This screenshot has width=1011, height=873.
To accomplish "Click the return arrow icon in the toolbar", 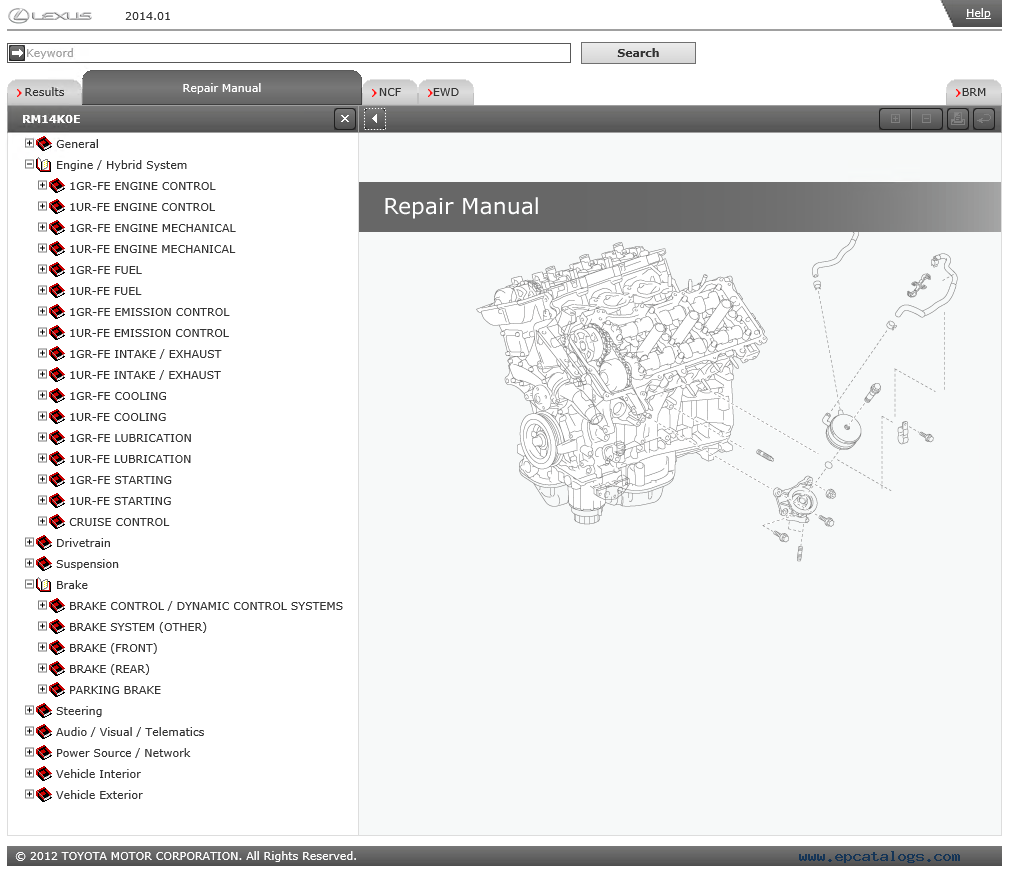I will pyautogui.click(x=984, y=119).
